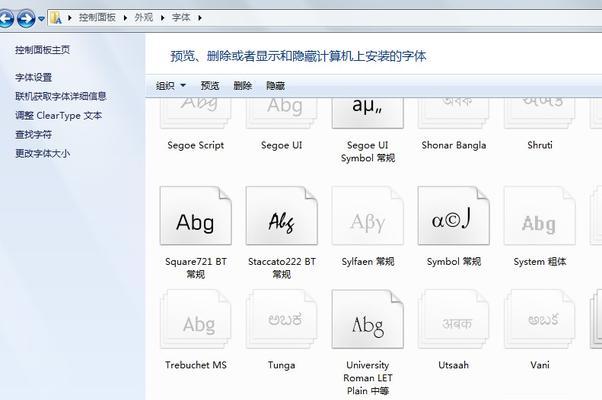Open 调整 ClearType 文本 link

coord(58,115)
